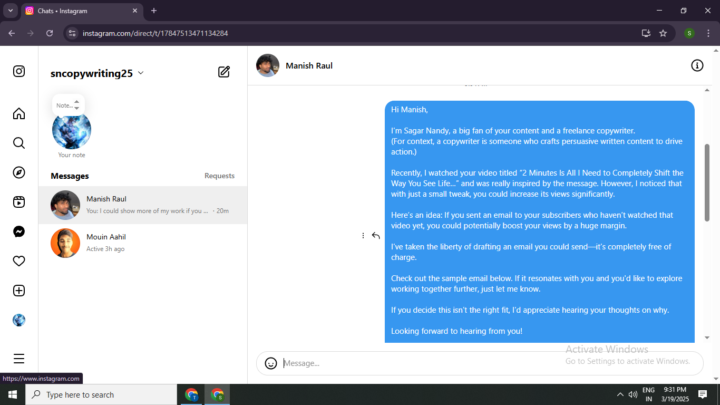Open the three-dot message options icon
Screen dimensions: 720x405
tap(363, 236)
